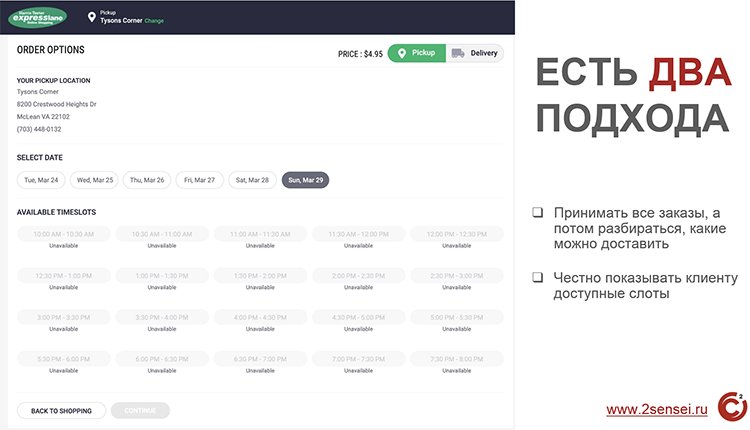Click the red 2sensei logo icon
Viewport: 750px width, 430px height.
[732, 407]
